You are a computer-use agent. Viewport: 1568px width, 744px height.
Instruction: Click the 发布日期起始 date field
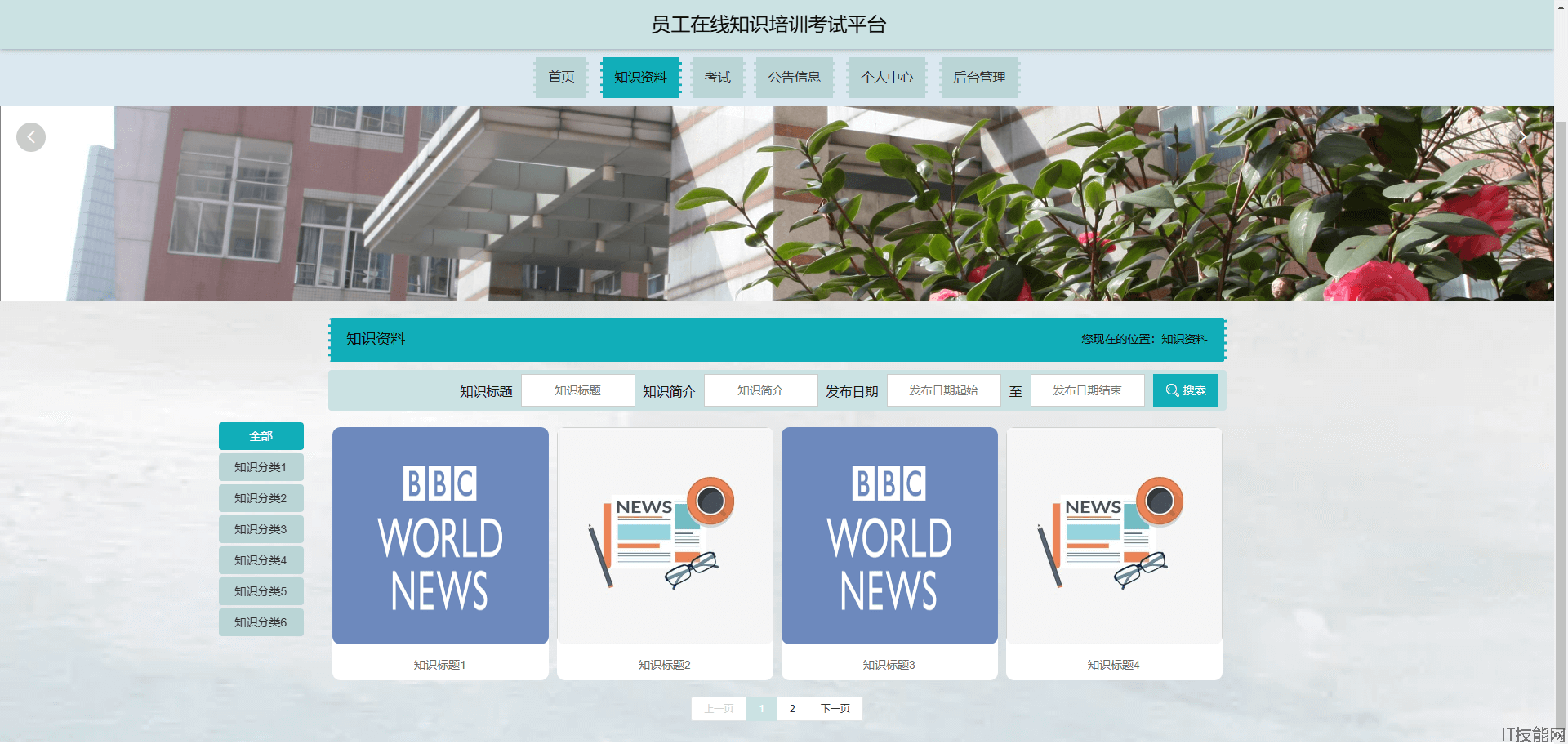click(944, 390)
